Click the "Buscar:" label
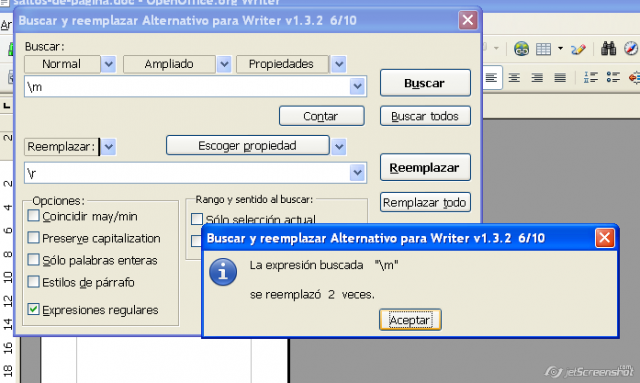The height and width of the screenshot is (383, 640). 44,46
